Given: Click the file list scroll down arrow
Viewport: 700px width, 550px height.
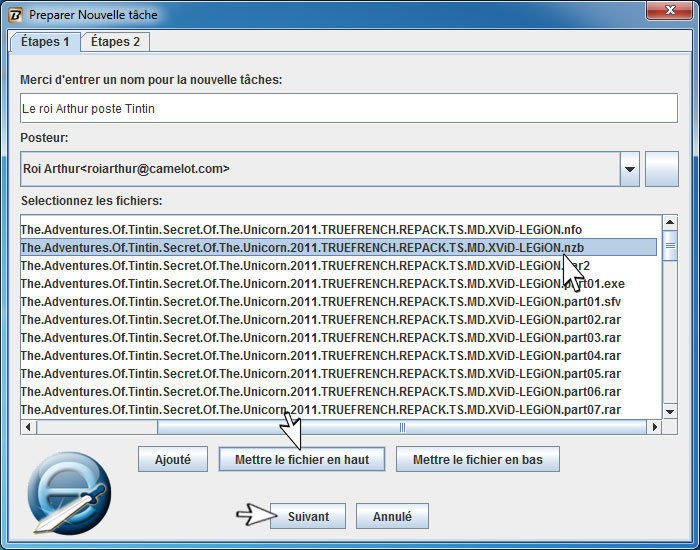Looking at the screenshot, I should (x=670, y=412).
